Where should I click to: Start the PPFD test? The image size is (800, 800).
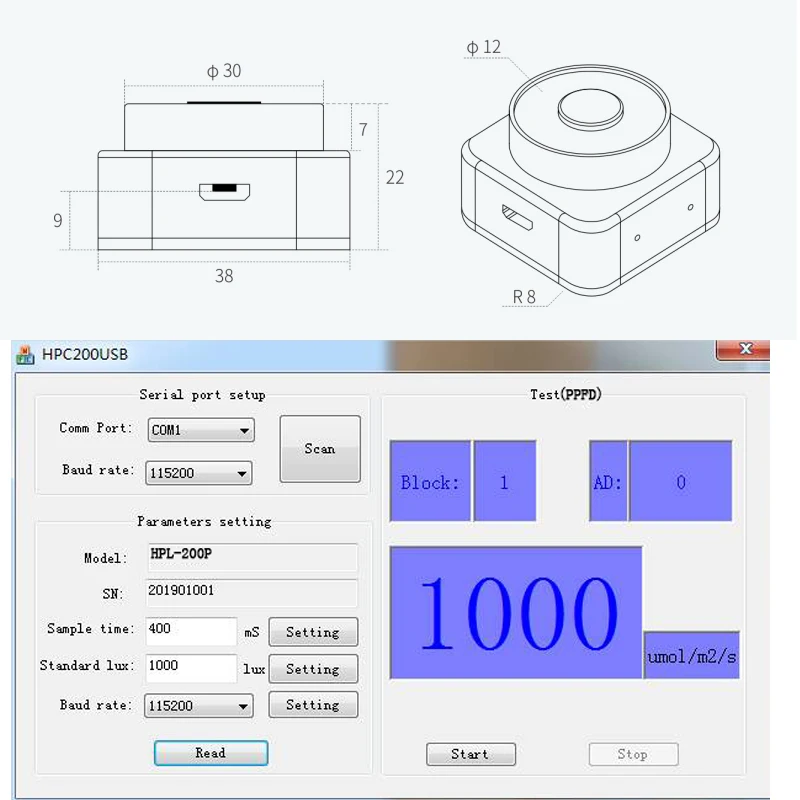click(471, 754)
